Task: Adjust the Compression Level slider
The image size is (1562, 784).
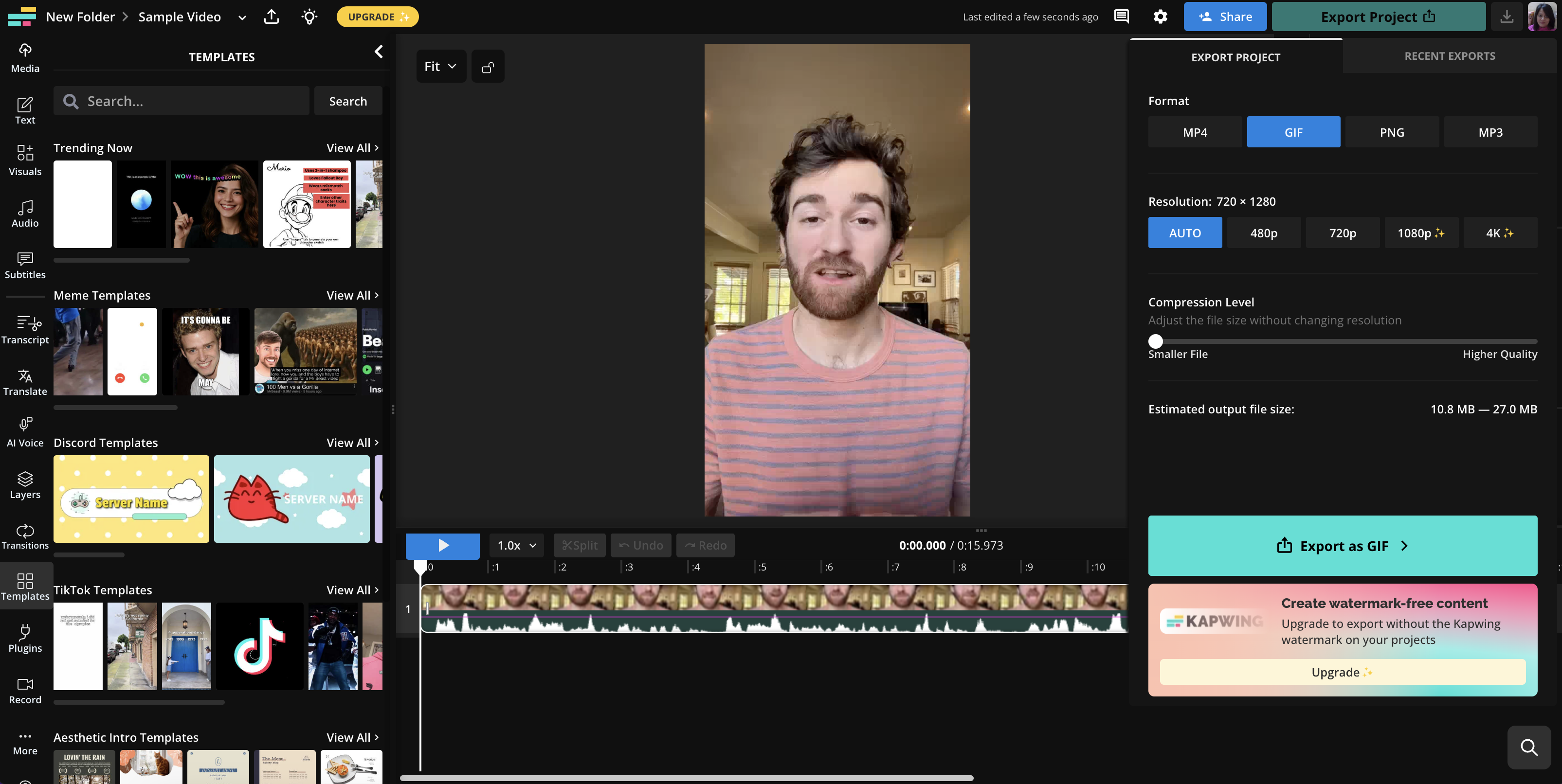Action: (x=1155, y=341)
